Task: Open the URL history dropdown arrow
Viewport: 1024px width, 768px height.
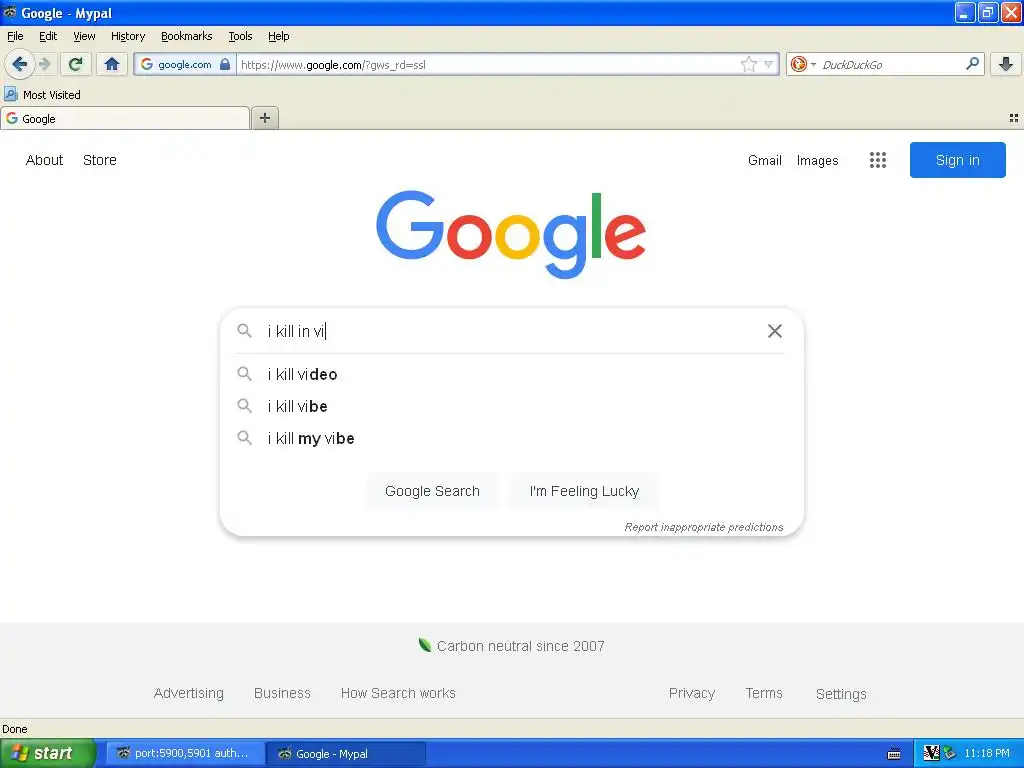Action: [x=769, y=64]
